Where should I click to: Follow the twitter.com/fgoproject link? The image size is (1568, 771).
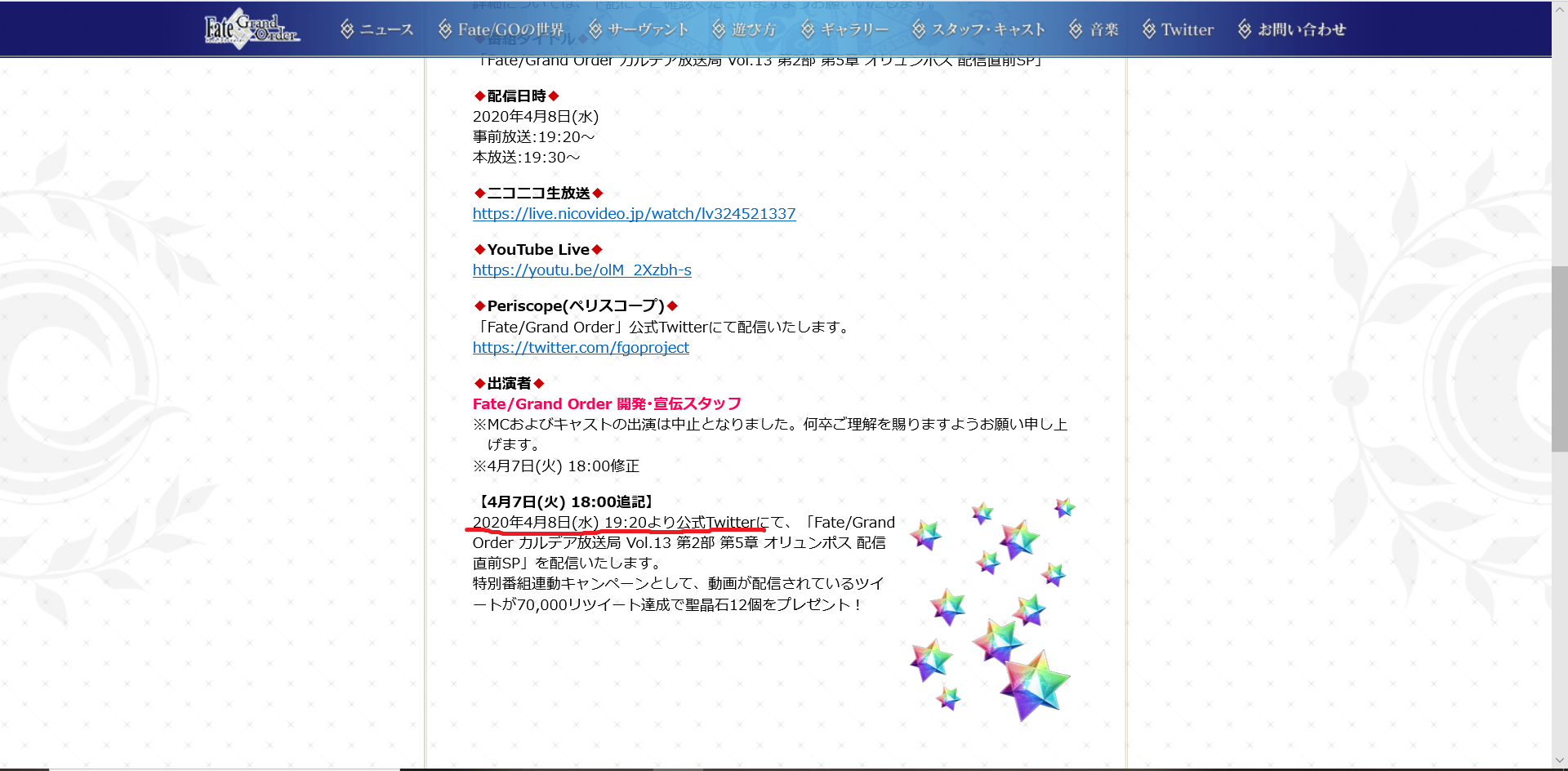581,348
